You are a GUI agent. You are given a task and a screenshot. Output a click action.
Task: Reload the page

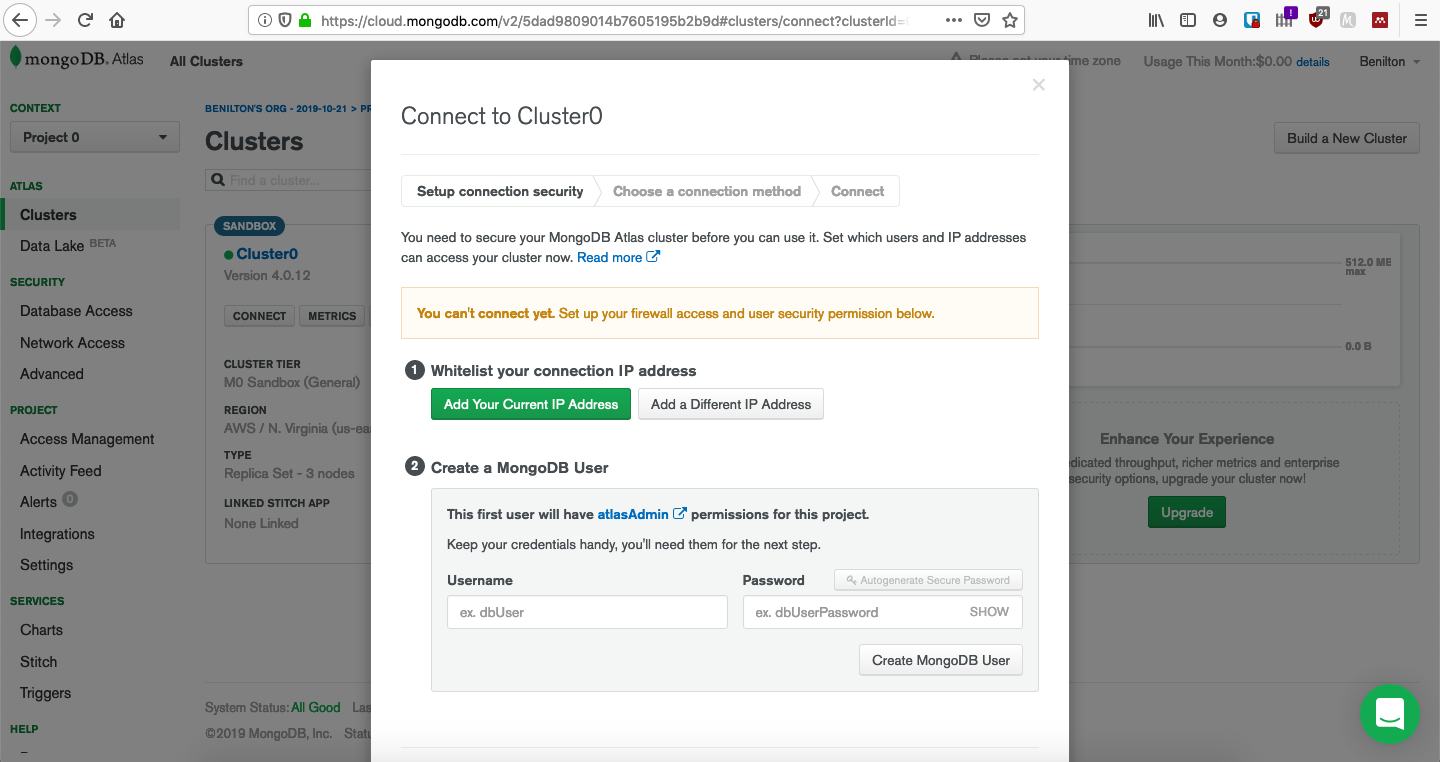click(x=86, y=20)
